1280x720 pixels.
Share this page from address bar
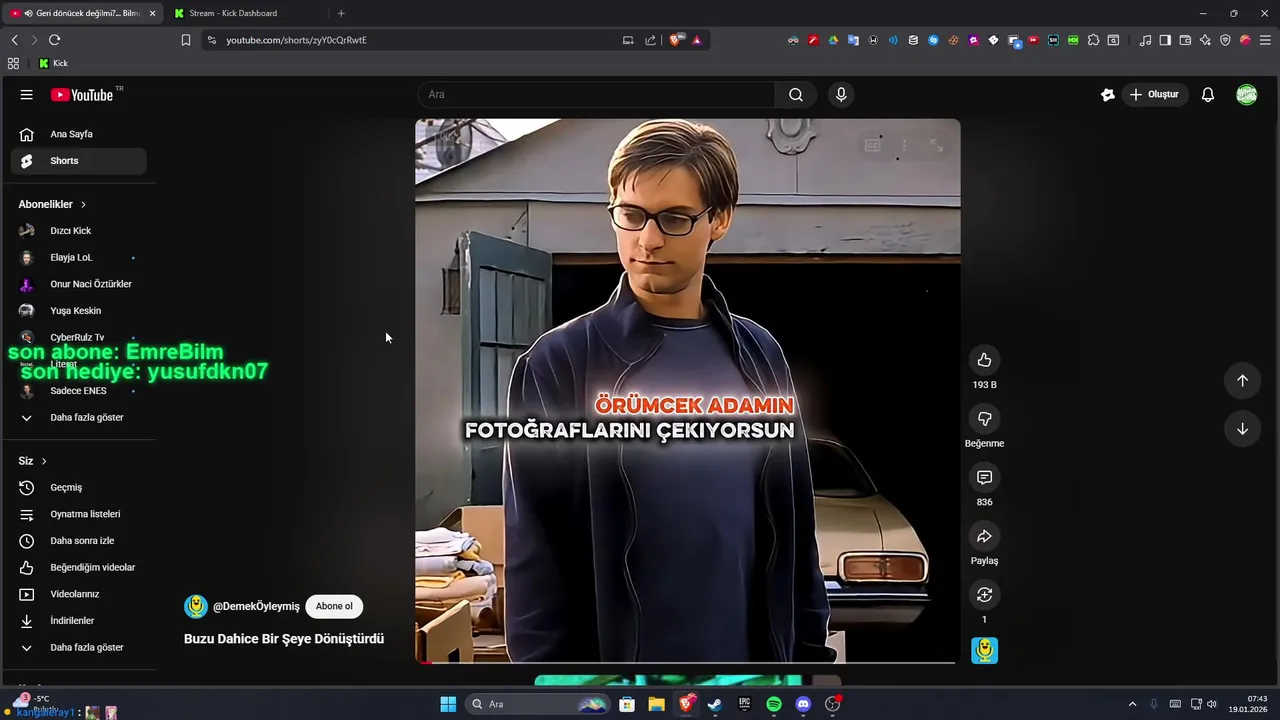coord(651,40)
